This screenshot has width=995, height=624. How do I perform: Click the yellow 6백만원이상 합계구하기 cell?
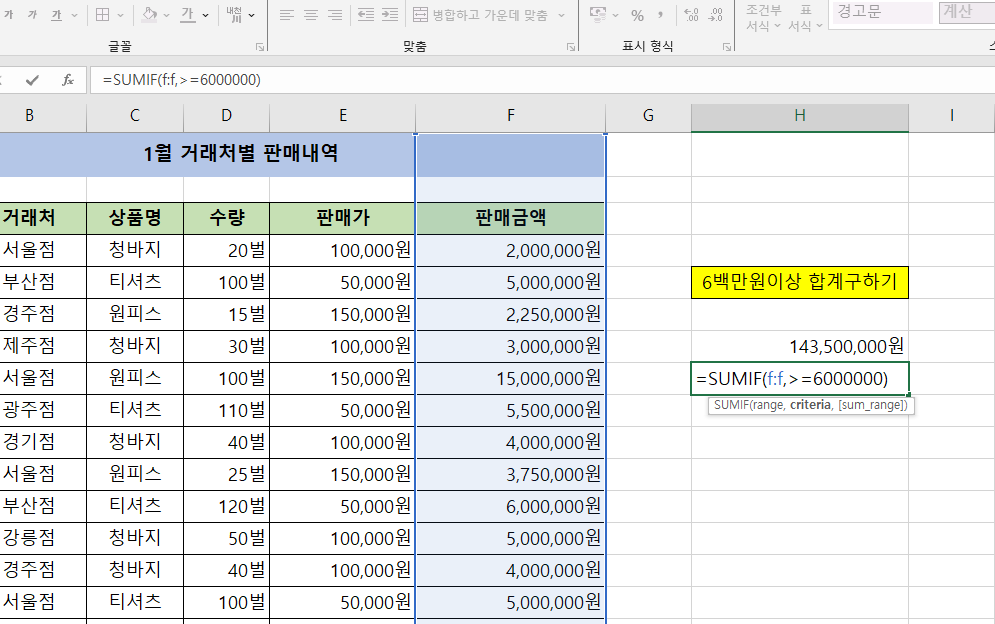[x=800, y=282]
